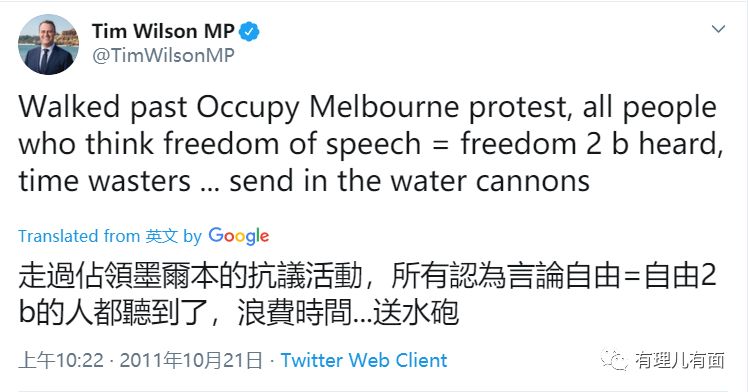The width and height of the screenshot is (748, 392).
Task: Click 'freedom of speech' phrase in tweet
Action: [291, 144]
